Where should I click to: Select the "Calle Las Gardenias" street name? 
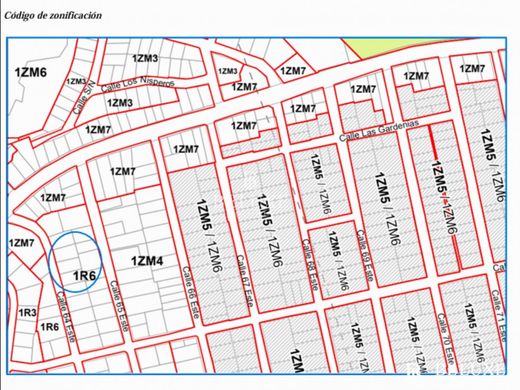pos(379,130)
